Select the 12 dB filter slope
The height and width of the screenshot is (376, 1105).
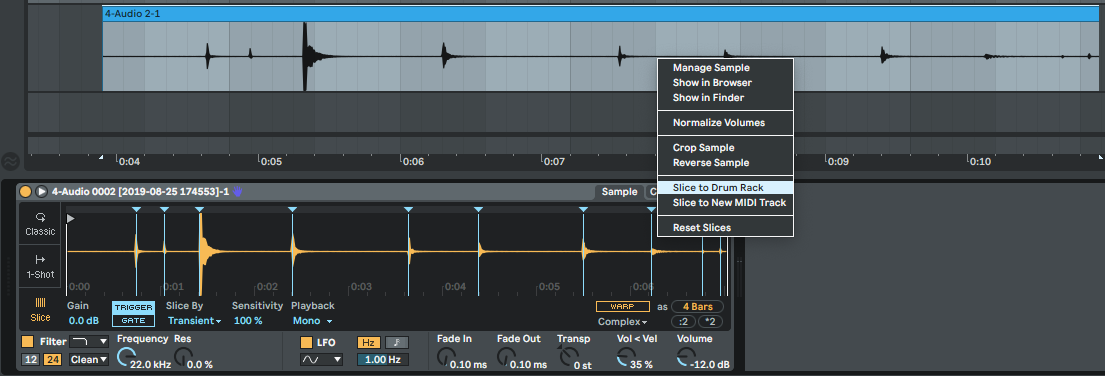click(30, 360)
